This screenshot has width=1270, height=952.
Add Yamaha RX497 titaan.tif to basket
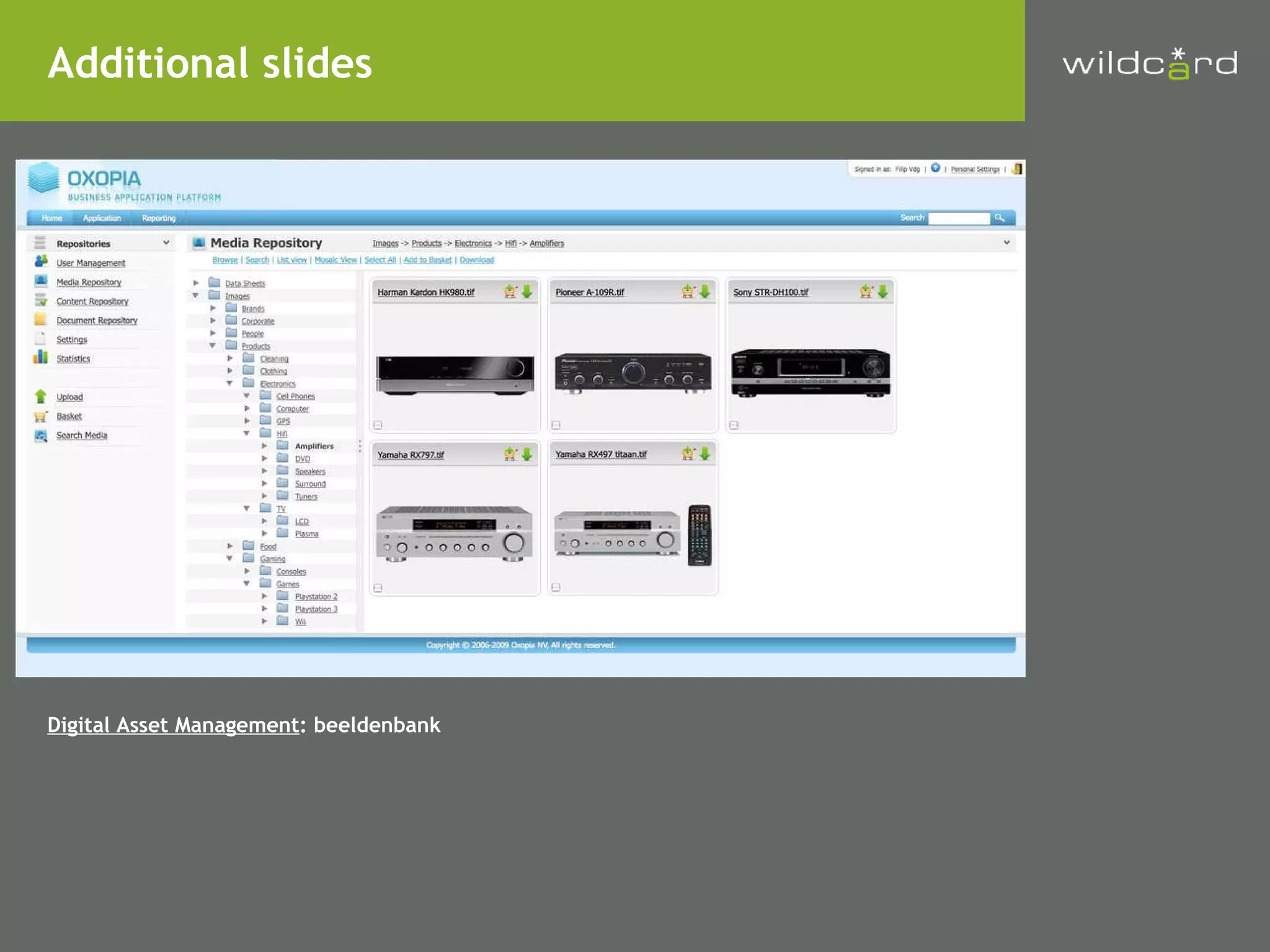pos(688,454)
